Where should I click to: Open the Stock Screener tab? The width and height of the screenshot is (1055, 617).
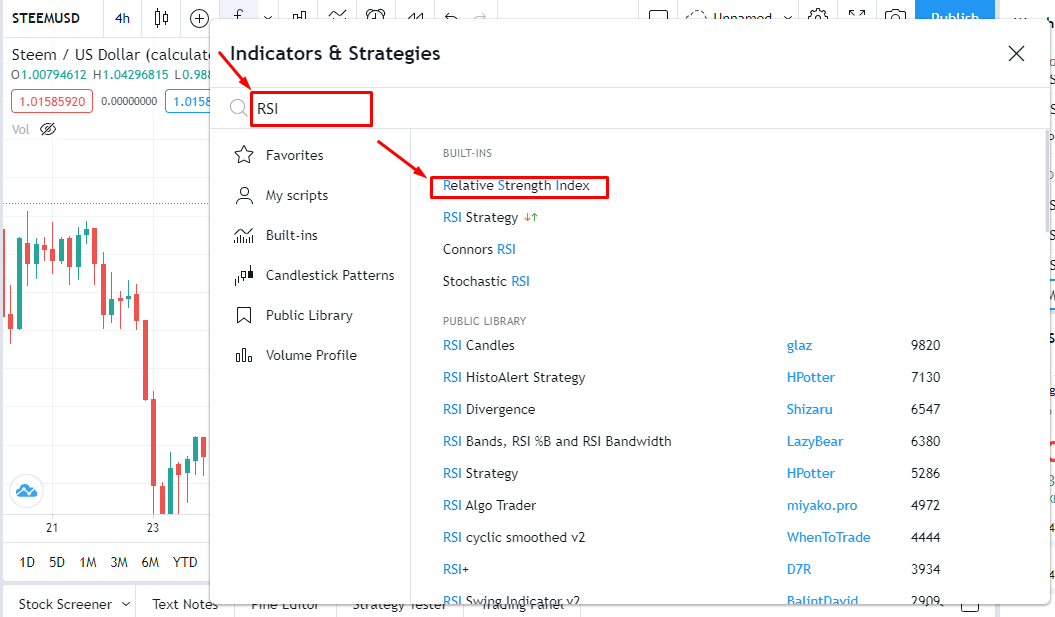tap(65, 604)
